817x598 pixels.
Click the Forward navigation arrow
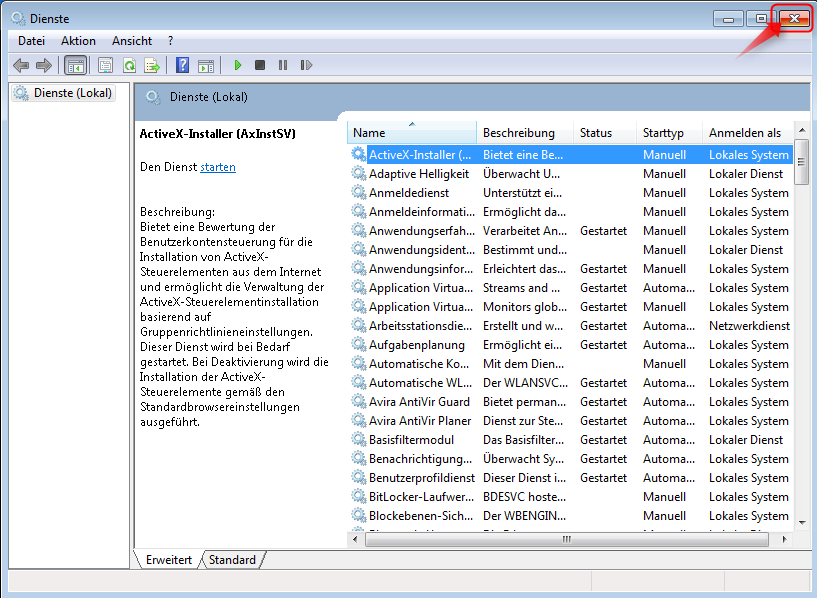(44, 64)
